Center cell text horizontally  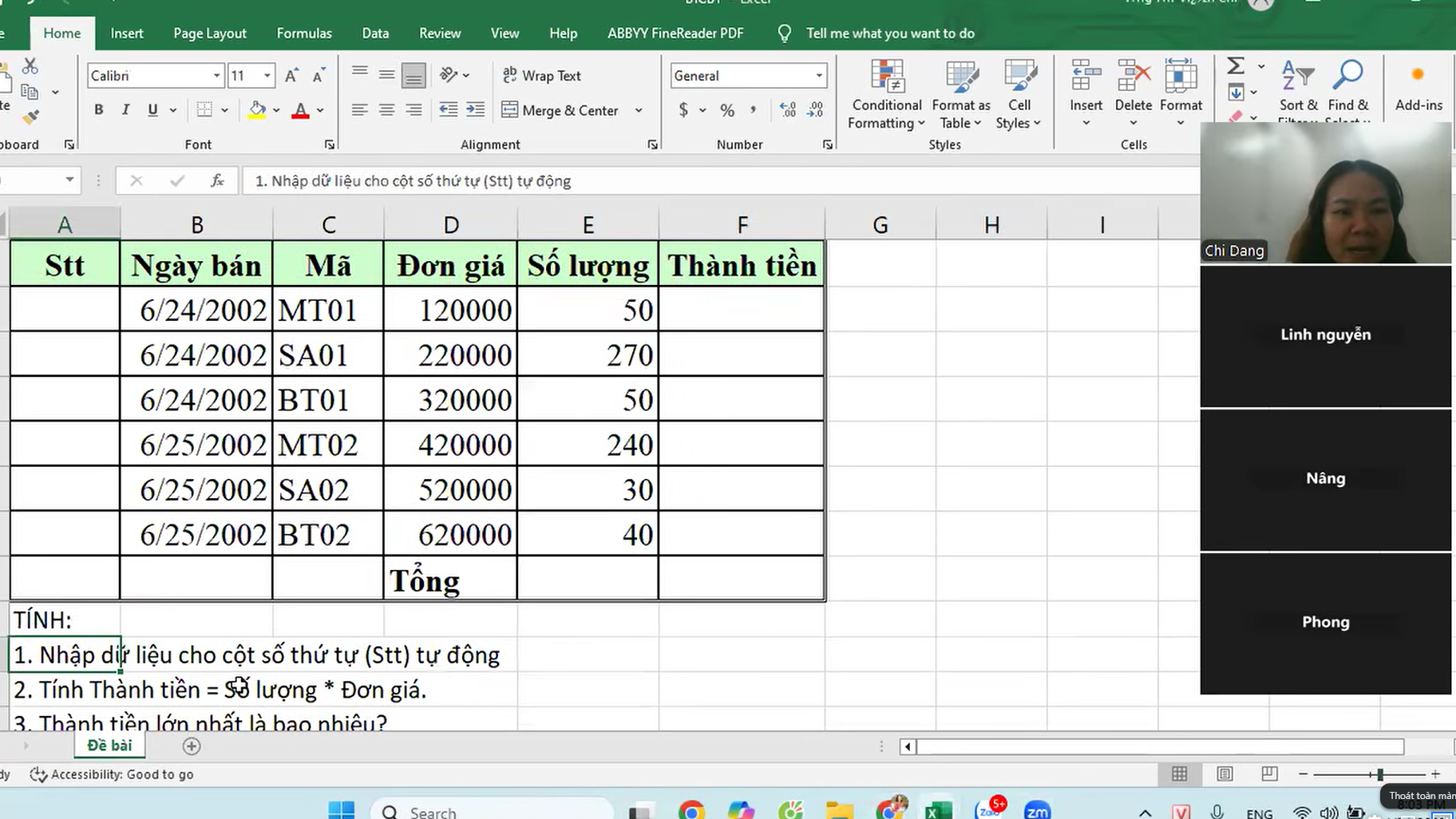click(387, 110)
